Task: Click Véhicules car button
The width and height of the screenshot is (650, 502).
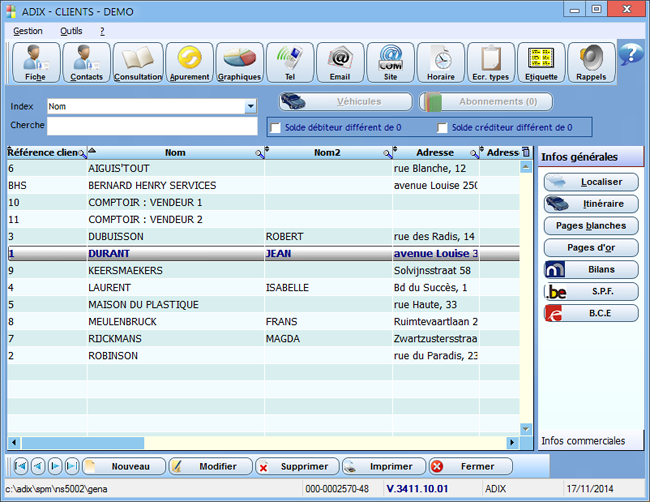Action: (x=346, y=102)
